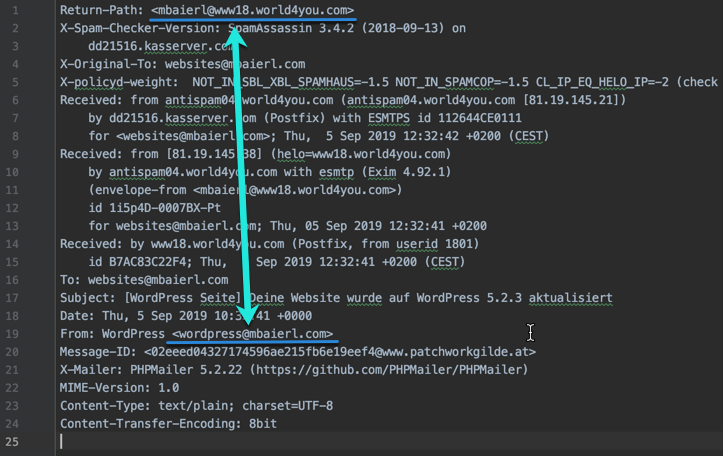Click 'X-Original-To:' header label
This screenshot has width=723, height=456.
(x=109, y=64)
